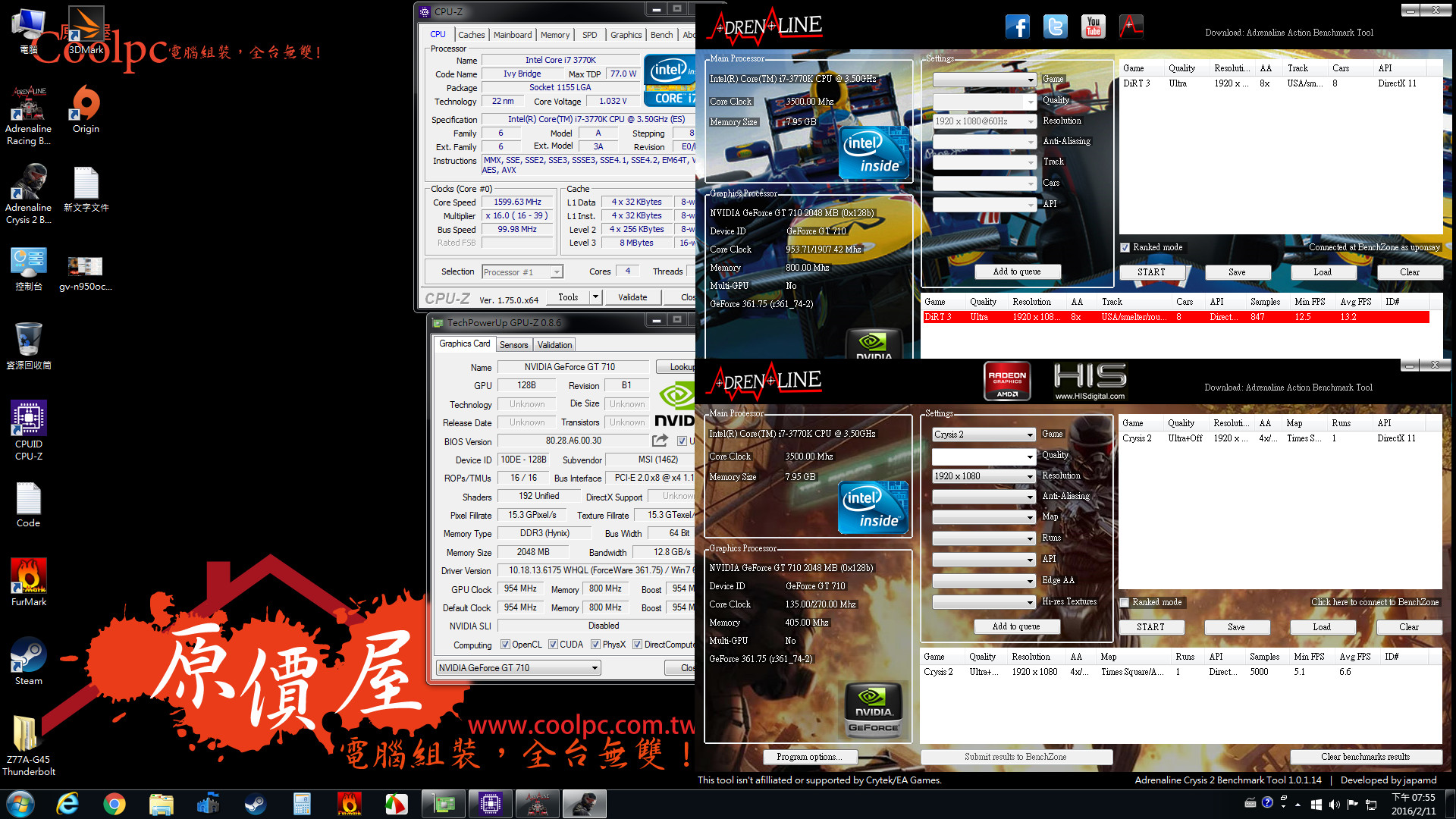This screenshot has width=1456, height=819.
Task: Open Z77A-G45 Thunderbolt folder icon
Action: [29, 746]
